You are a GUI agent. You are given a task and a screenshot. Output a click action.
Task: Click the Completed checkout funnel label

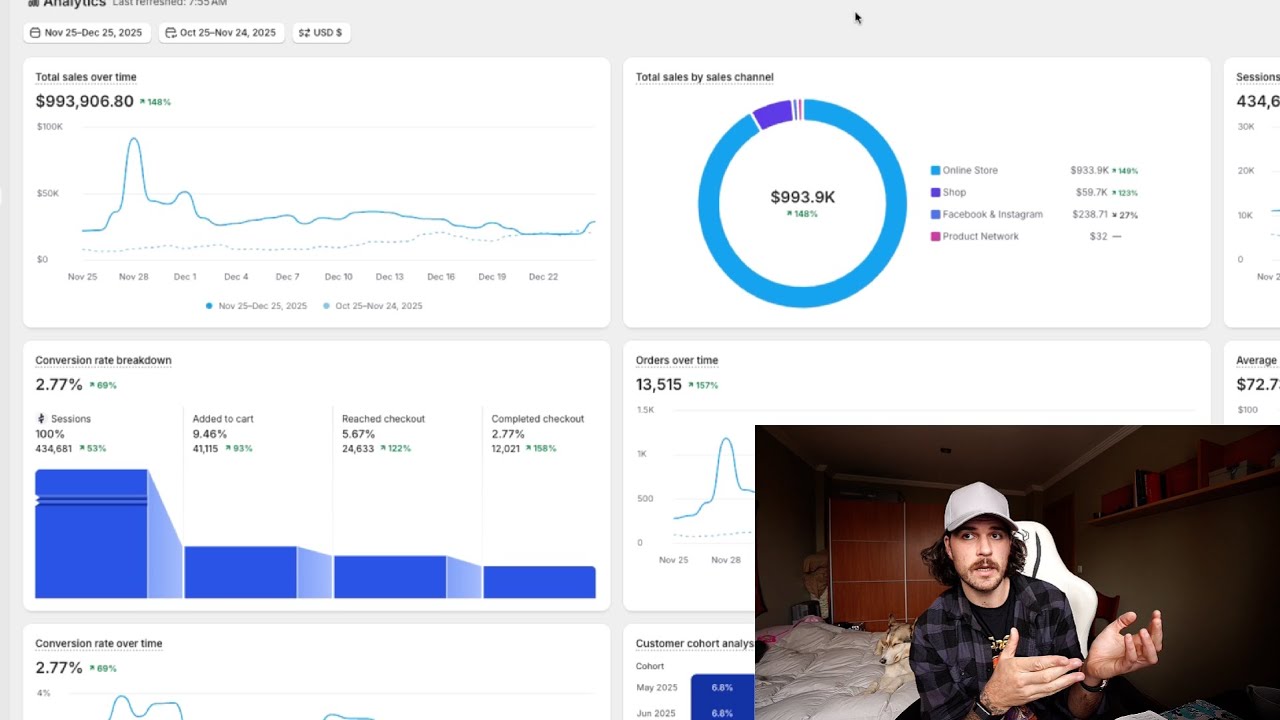point(538,419)
